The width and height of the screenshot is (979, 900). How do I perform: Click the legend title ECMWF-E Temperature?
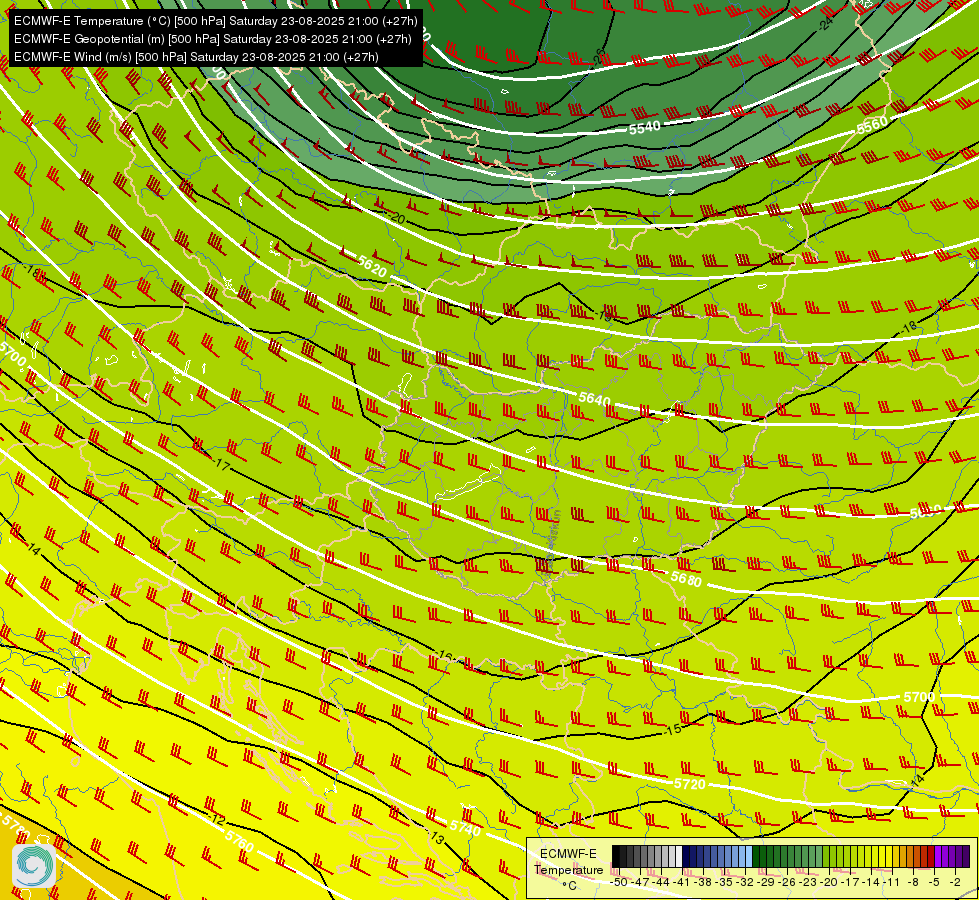click(569, 862)
